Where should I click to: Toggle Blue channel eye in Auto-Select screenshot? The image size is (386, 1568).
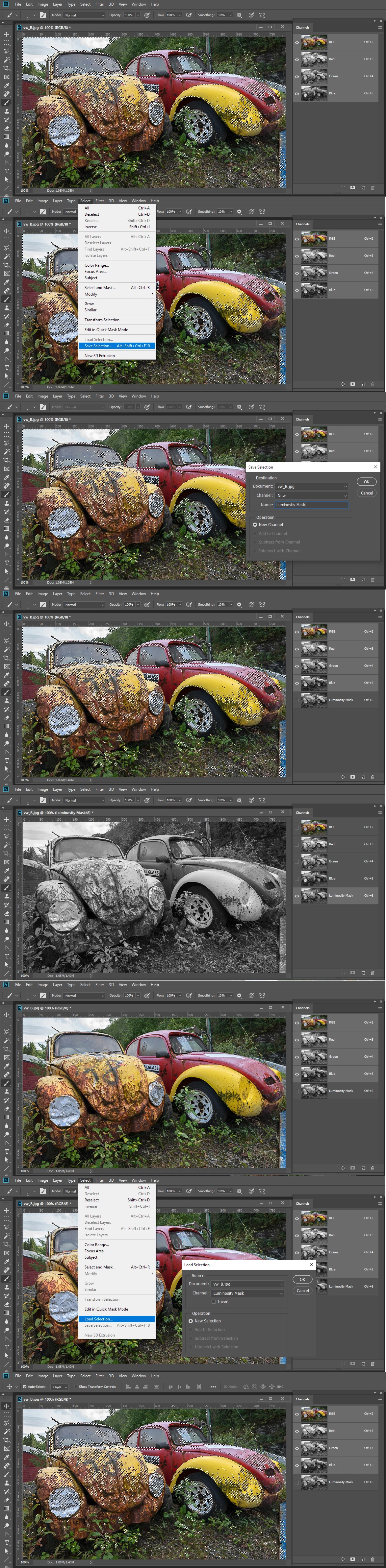tap(297, 1465)
